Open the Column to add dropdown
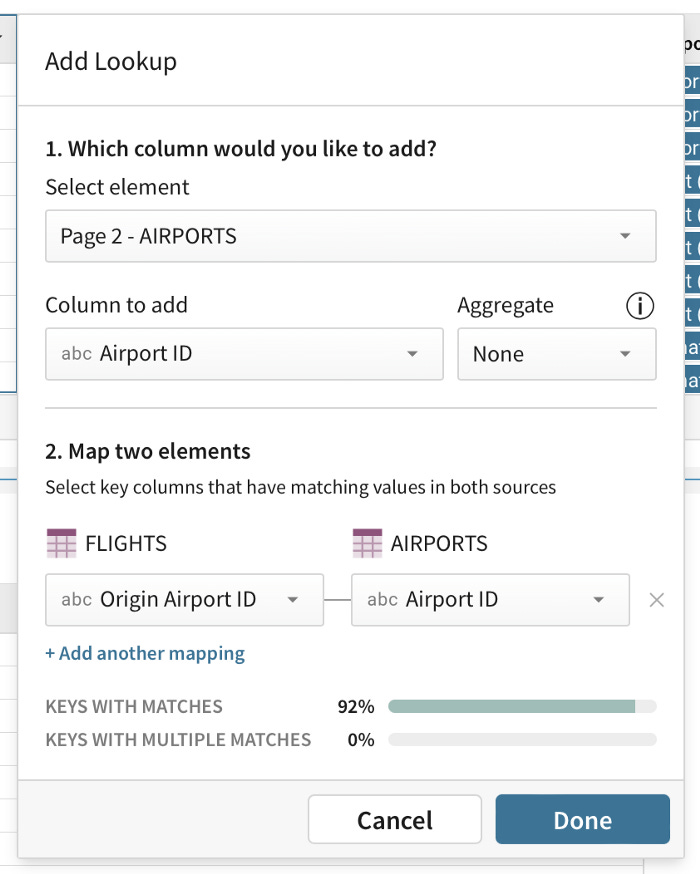 (x=244, y=354)
